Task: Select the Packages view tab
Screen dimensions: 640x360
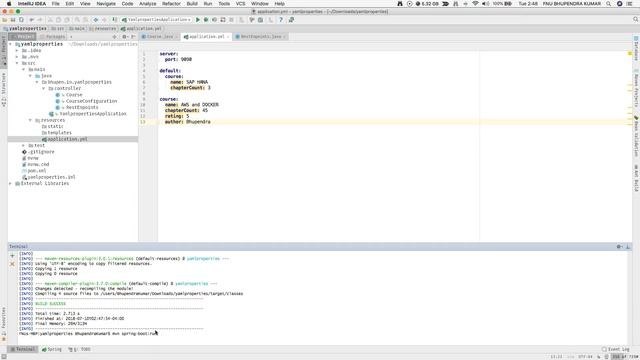Action: click(x=53, y=37)
